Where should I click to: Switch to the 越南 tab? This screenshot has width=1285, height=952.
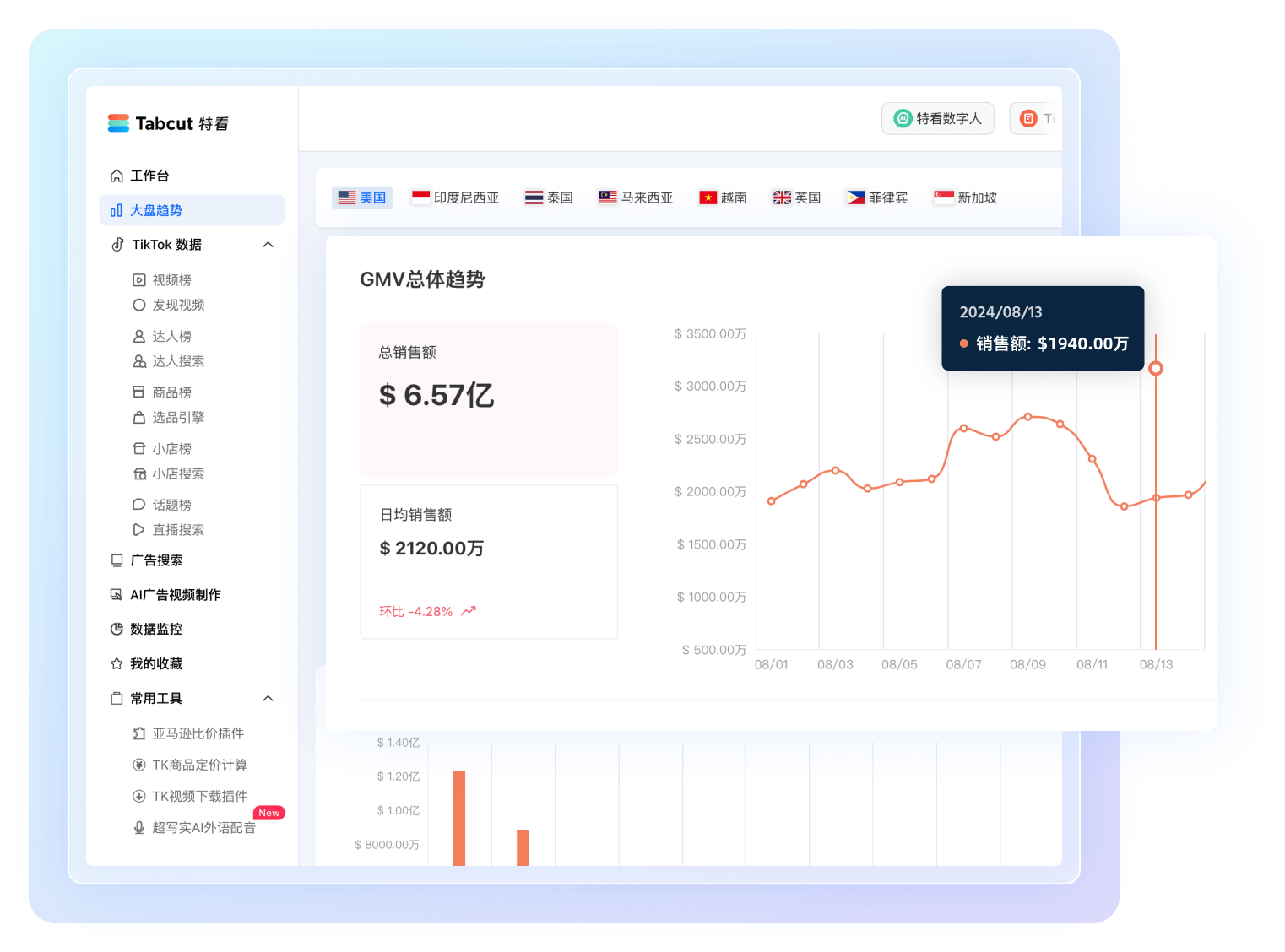tap(723, 197)
